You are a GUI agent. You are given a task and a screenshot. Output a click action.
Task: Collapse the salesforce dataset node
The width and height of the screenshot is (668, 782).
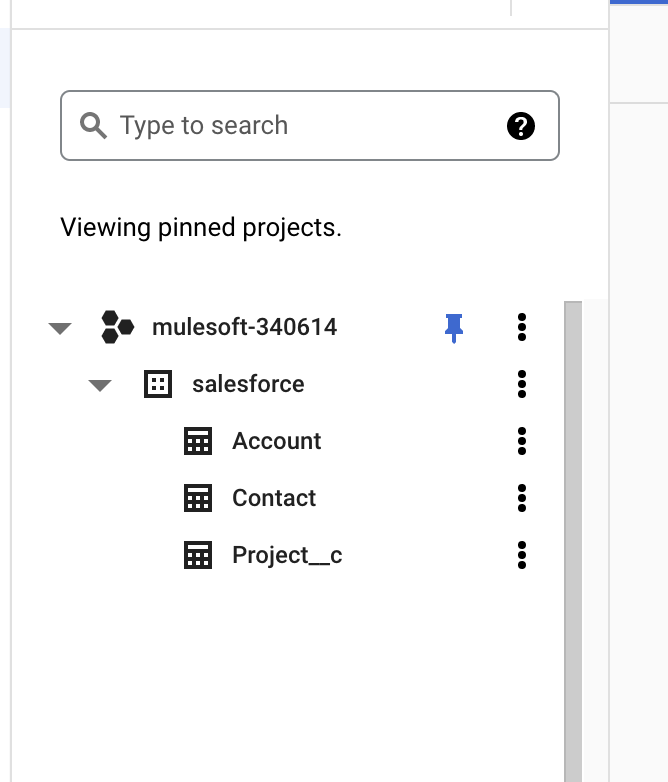100,385
